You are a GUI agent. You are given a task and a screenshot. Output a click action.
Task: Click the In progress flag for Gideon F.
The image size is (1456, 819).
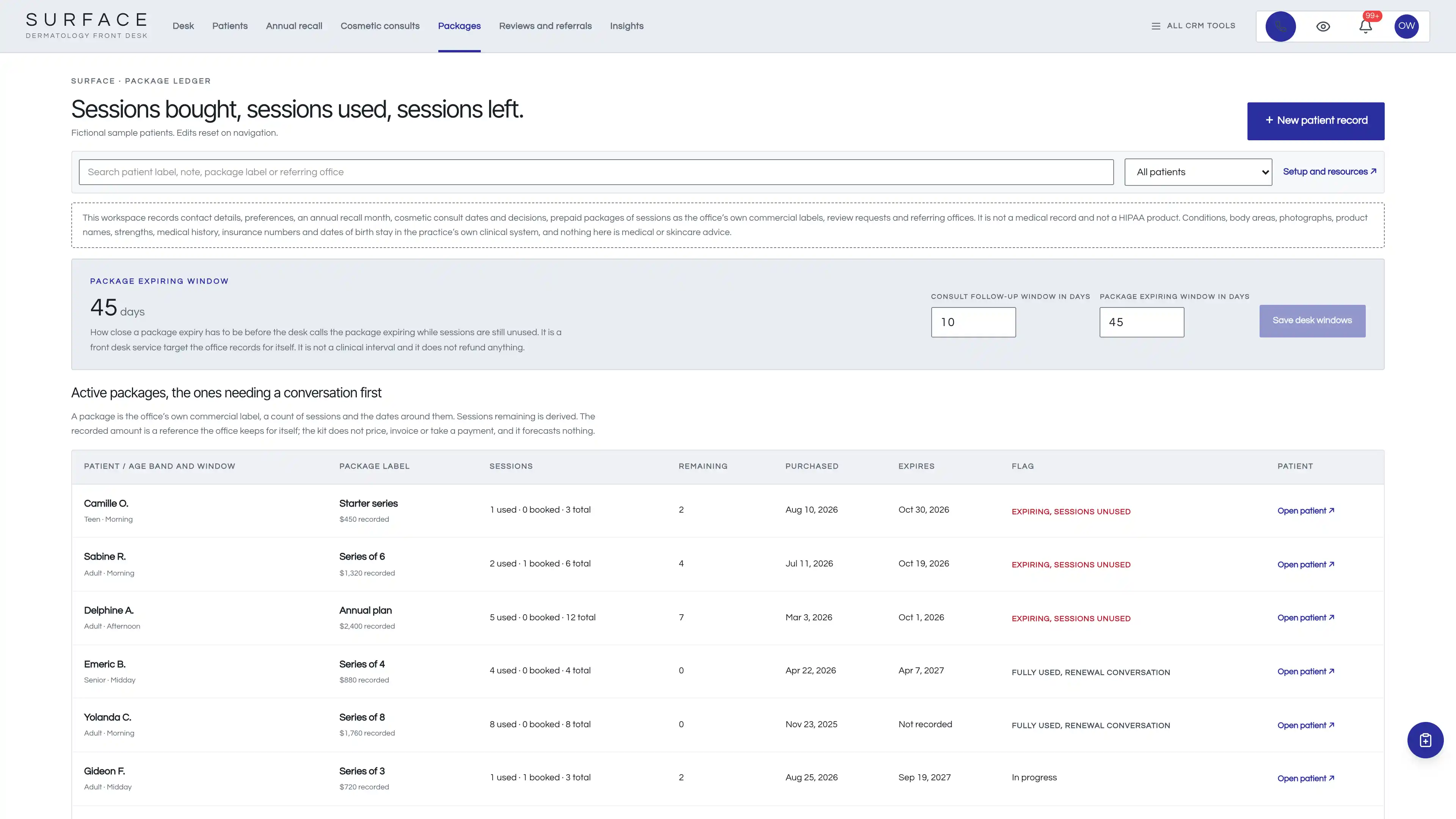coord(1034,777)
